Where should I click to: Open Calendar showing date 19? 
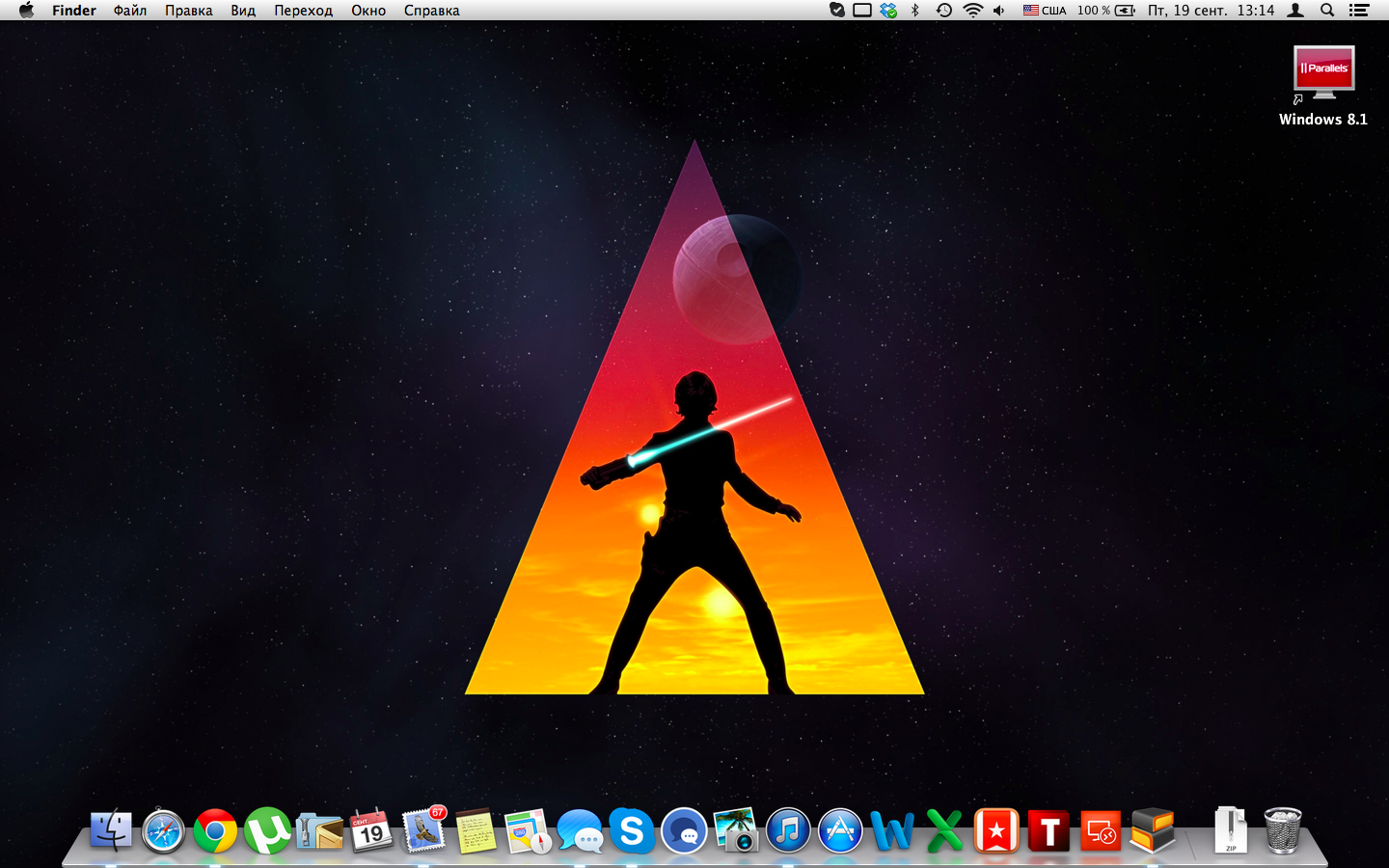(x=371, y=831)
